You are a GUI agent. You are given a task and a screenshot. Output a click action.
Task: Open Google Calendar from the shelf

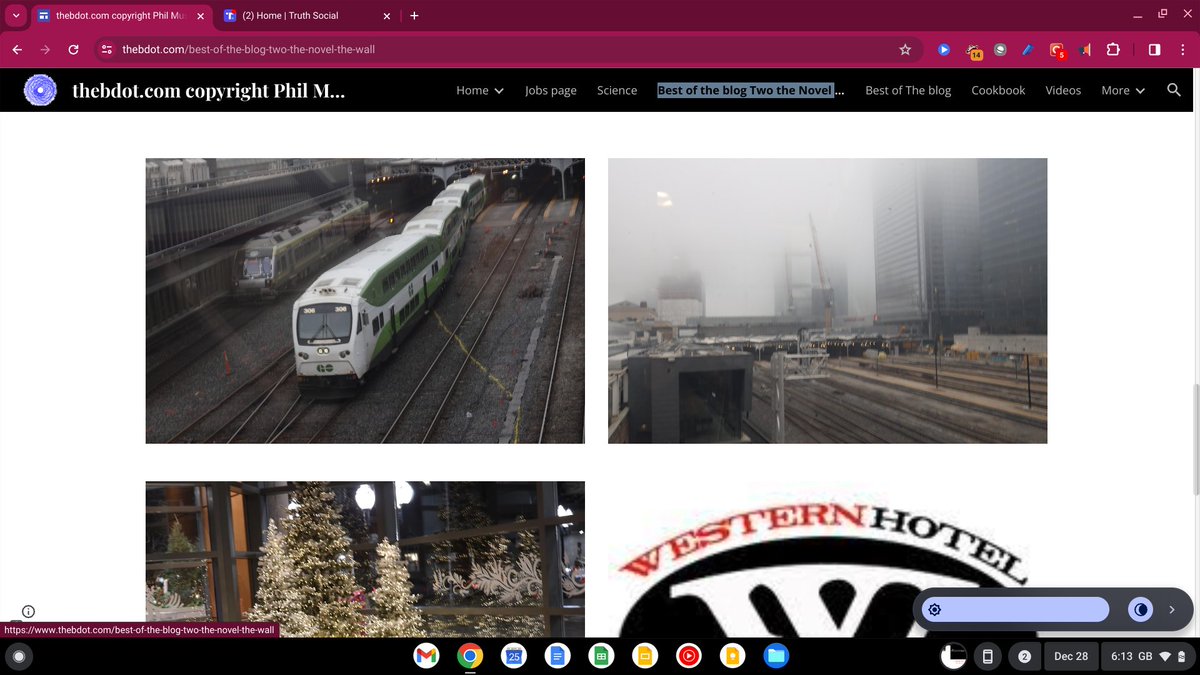point(514,656)
